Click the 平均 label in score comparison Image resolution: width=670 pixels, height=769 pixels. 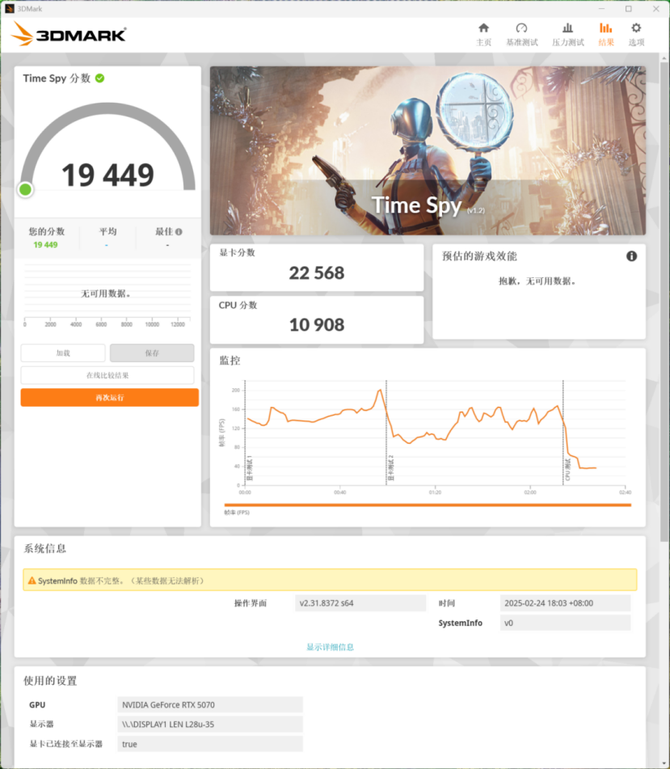tap(108, 231)
